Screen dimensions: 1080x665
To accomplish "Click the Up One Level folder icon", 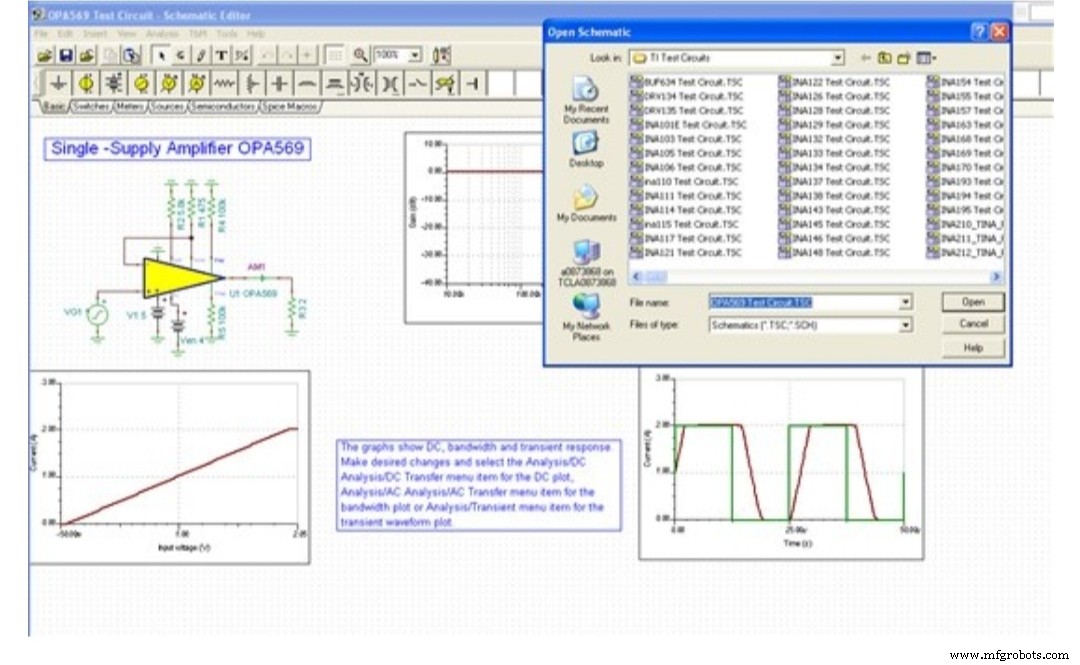I will pyautogui.click(x=885, y=59).
